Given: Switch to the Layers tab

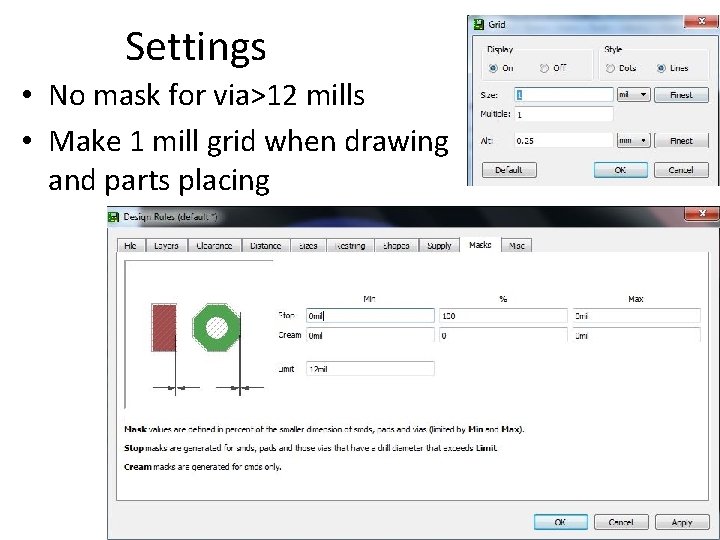Looking at the screenshot, I should click(166, 246).
